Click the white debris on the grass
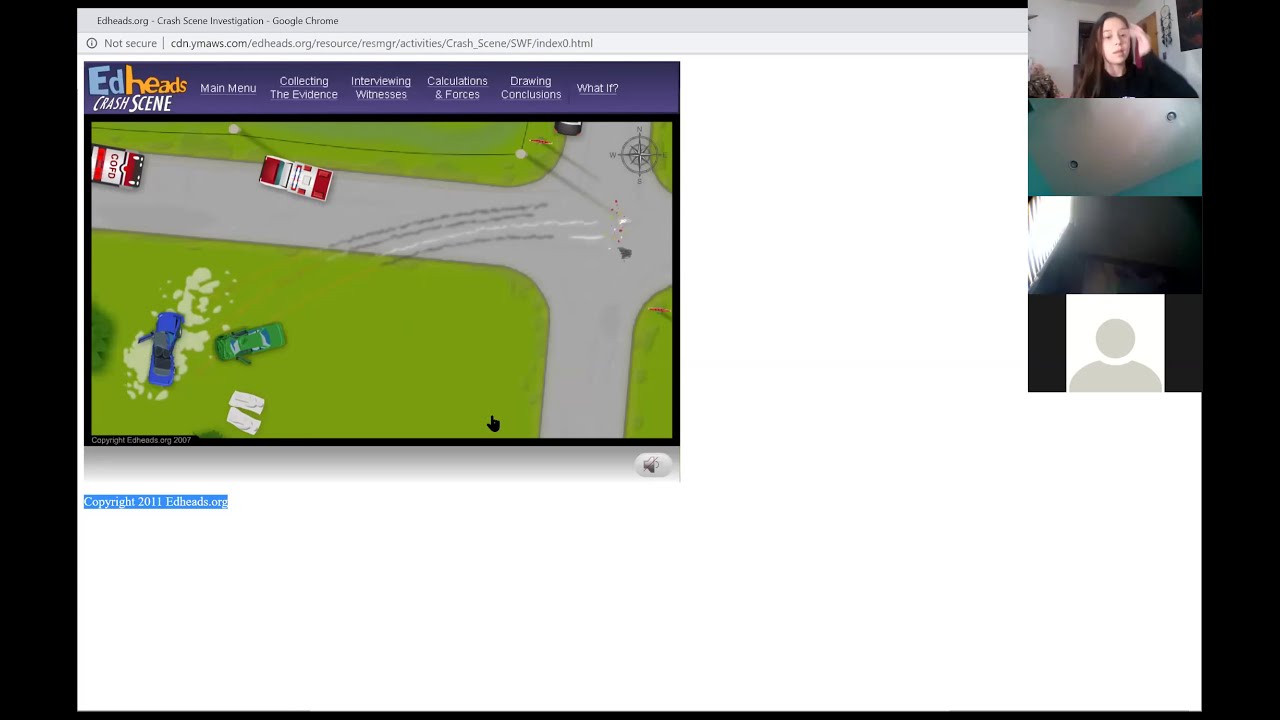 pyautogui.click(x=246, y=411)
